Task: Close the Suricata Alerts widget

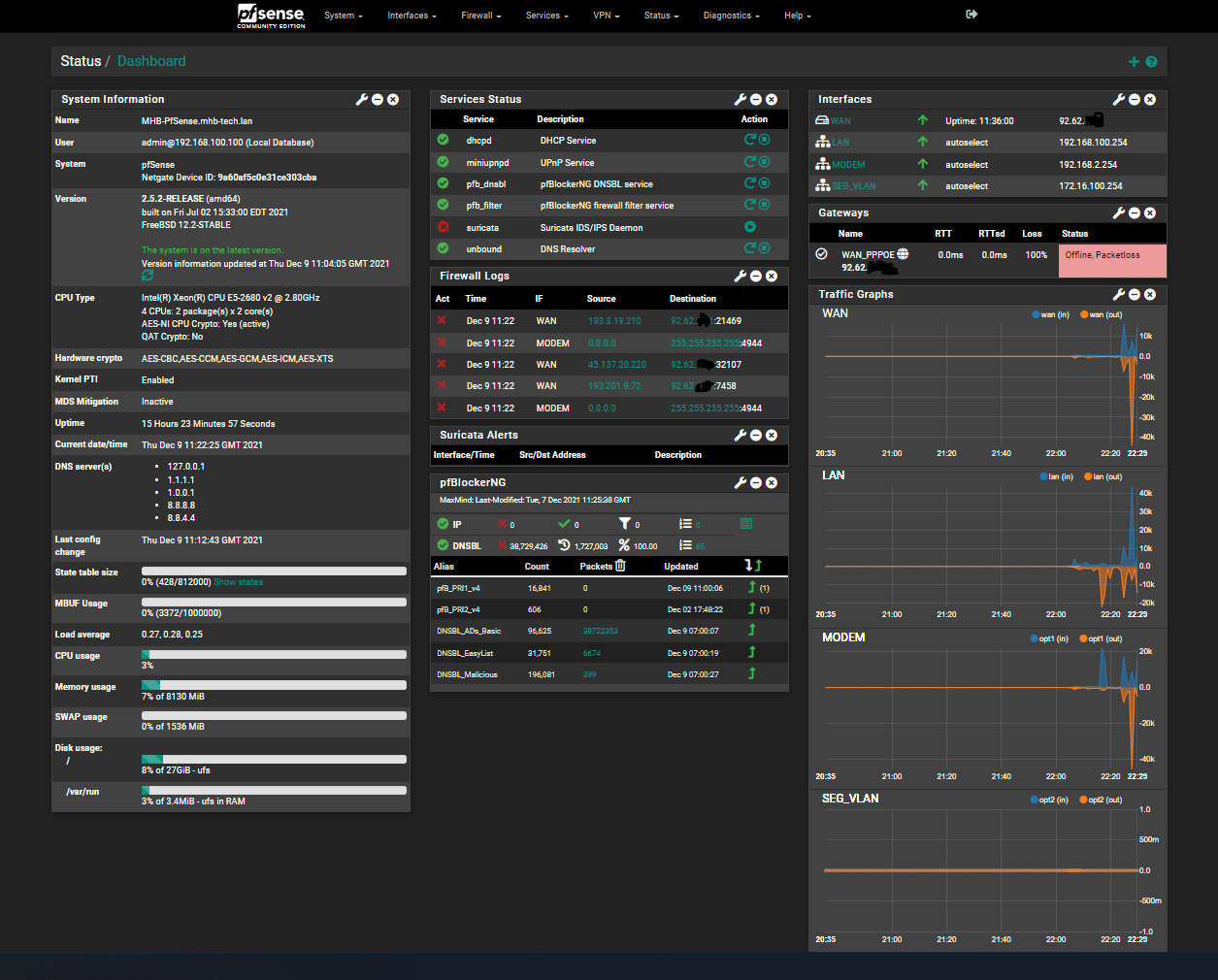Action: 772,435
